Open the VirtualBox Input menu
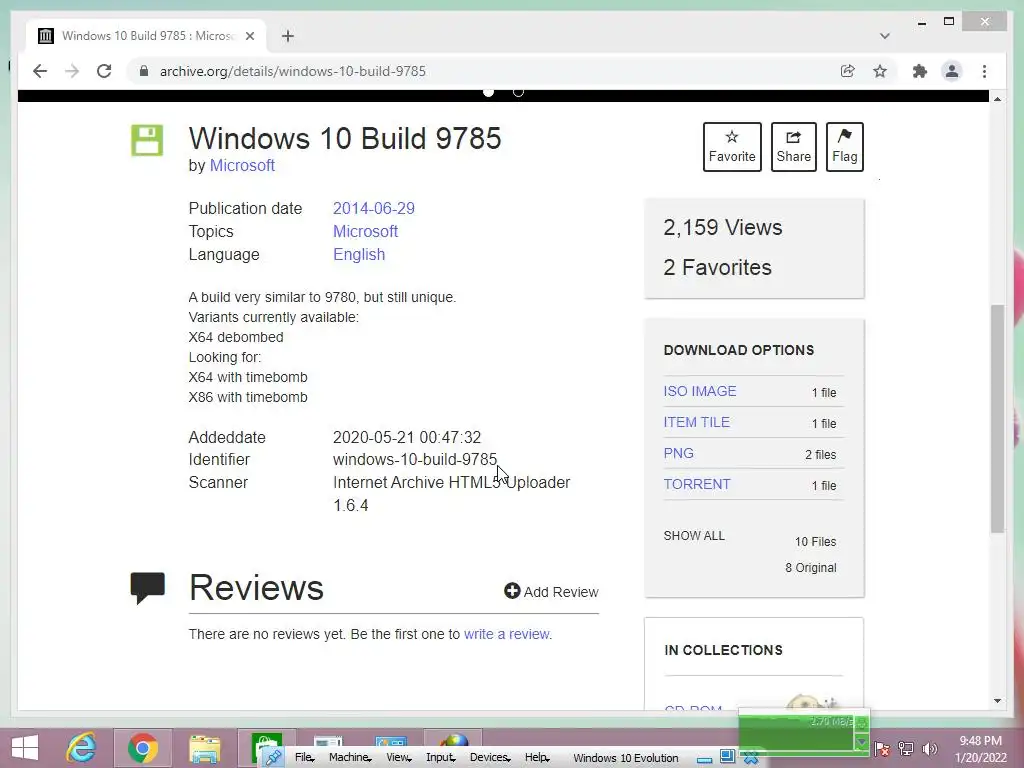The width and height of the screenshot is (1024, 768). 440,758
